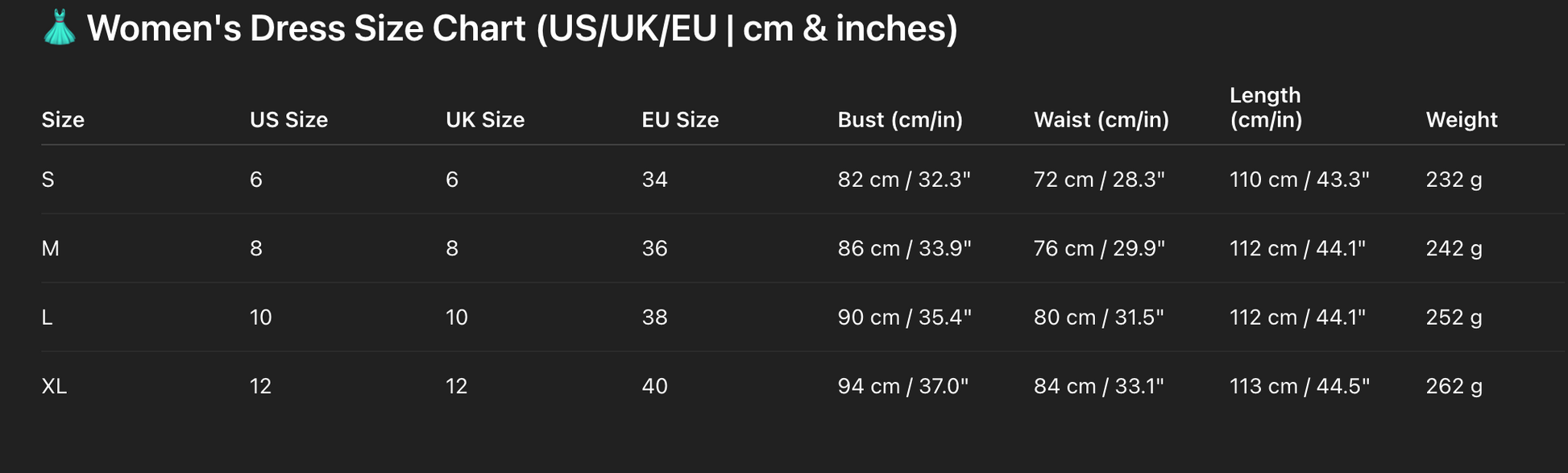The width and height of the screenshot is (1568, 473).
Task: Click the Length (cm/in) column header
Action: tap(1266, 107)
